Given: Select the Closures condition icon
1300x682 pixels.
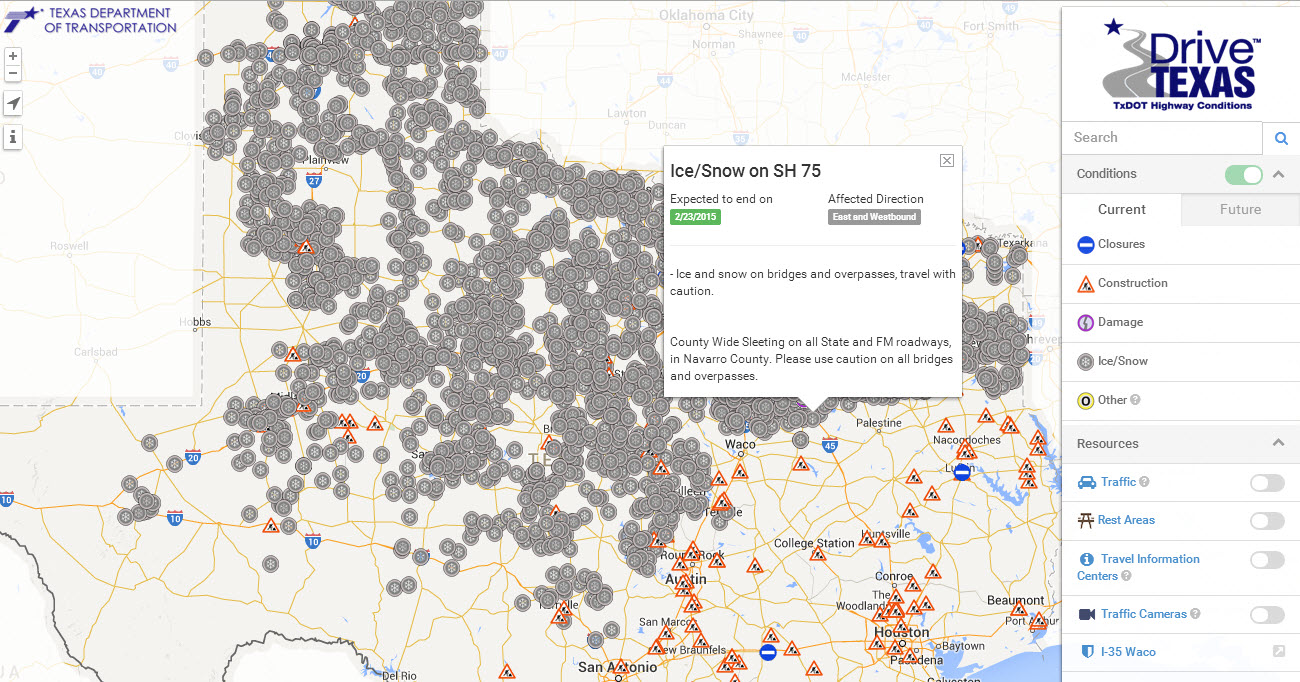Looking at the screenshot, I should tap(1086, 244).
